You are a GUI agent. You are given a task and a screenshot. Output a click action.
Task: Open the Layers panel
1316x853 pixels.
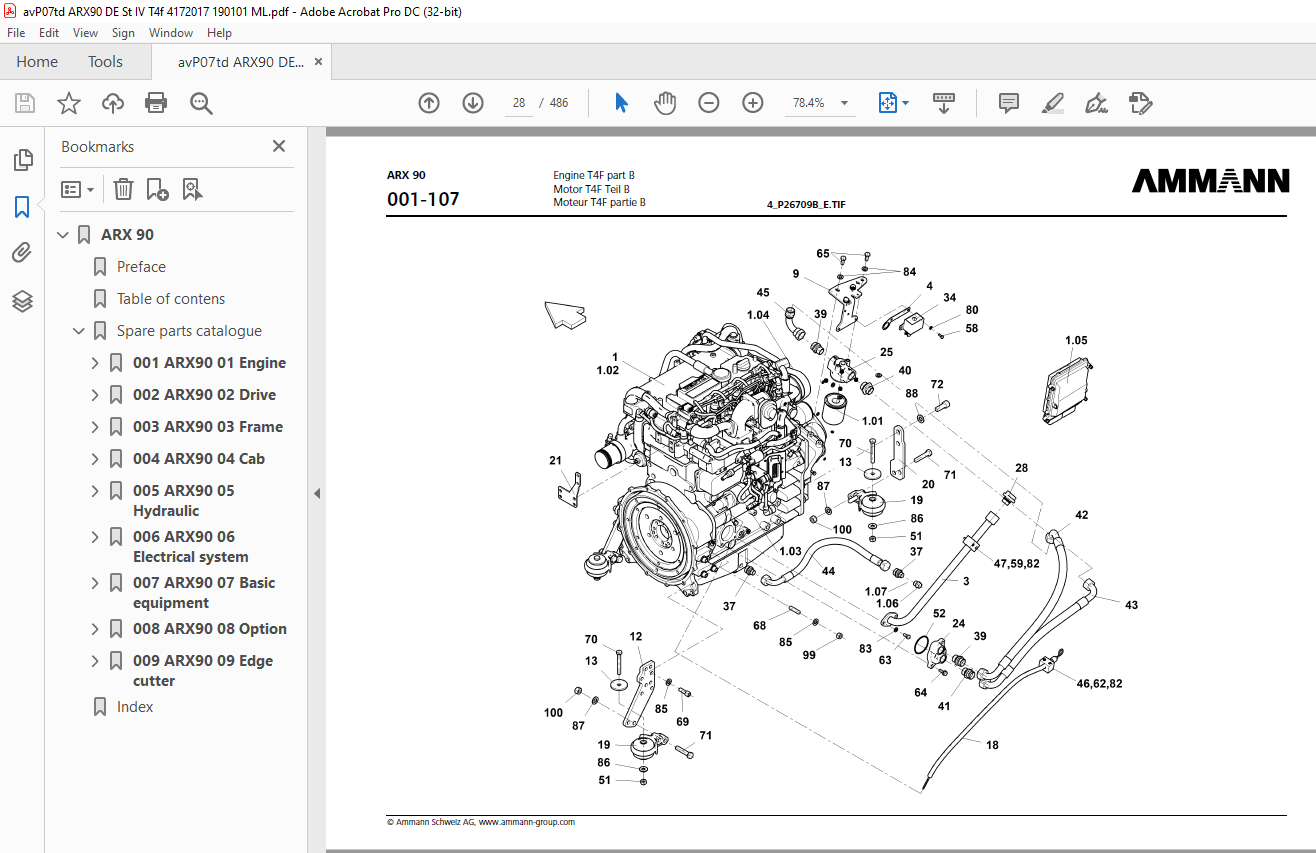pos(22,301)
